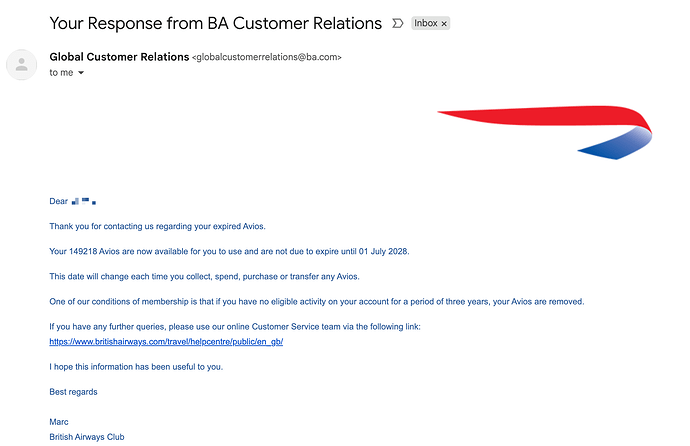The height and width of the screenshot is (446, 690).
Task: Click the signature name "Marc"
Action: [59, 422]
